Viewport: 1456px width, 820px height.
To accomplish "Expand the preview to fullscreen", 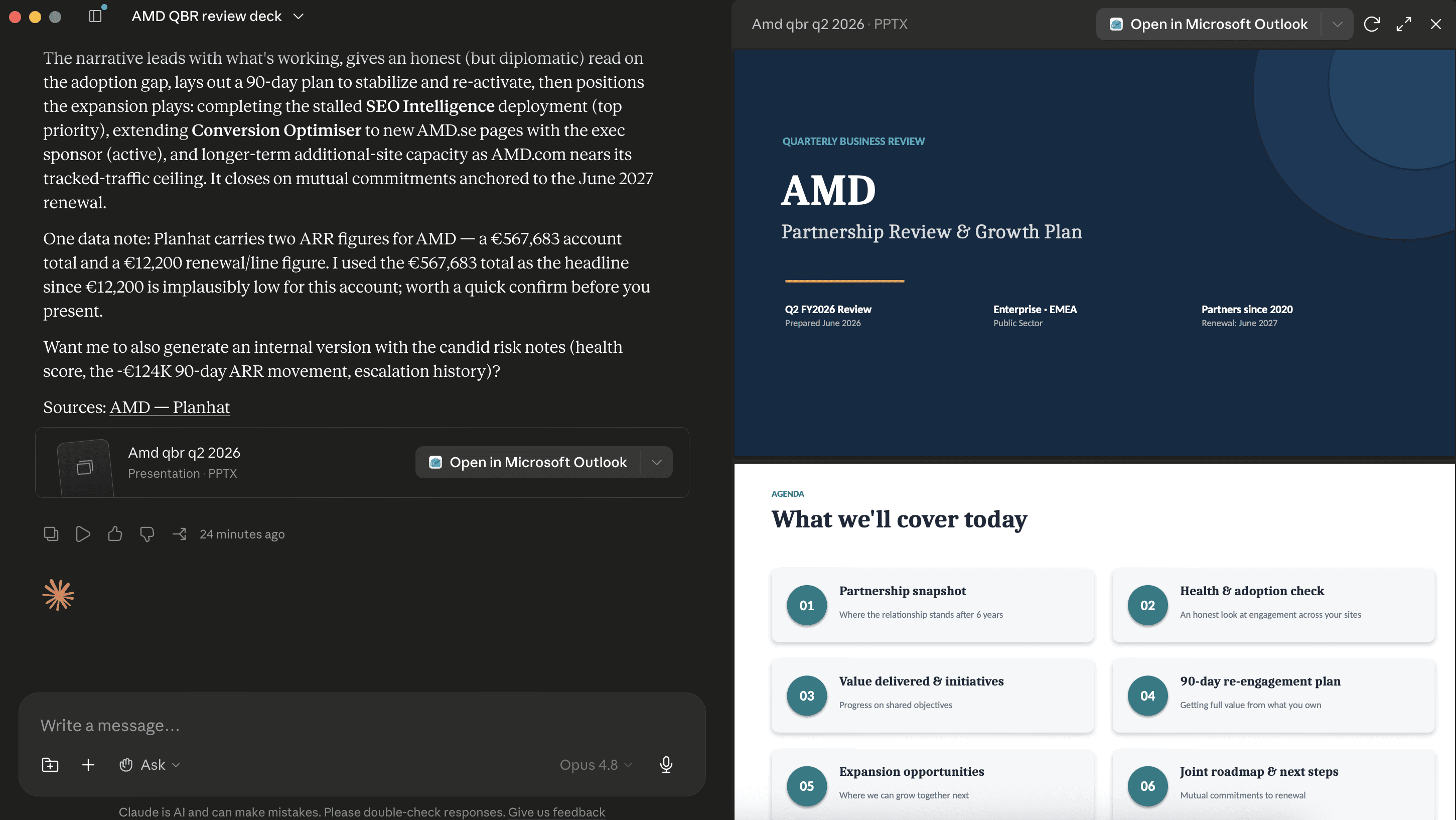I will tap(1403, 24).
